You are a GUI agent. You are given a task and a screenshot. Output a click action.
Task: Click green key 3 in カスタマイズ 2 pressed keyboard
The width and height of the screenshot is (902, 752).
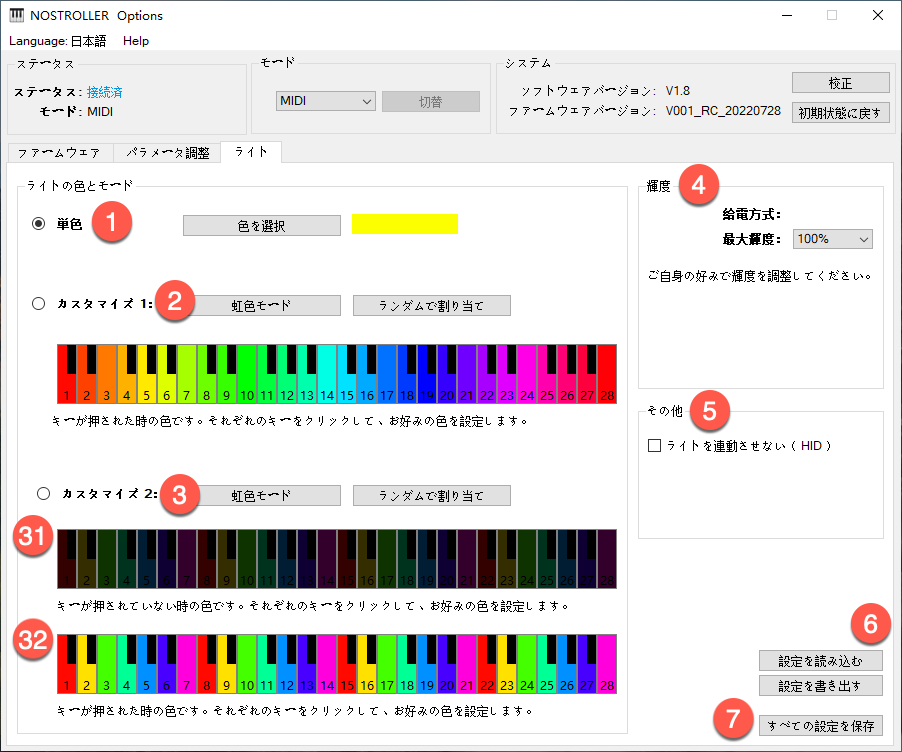click(106, 664)
